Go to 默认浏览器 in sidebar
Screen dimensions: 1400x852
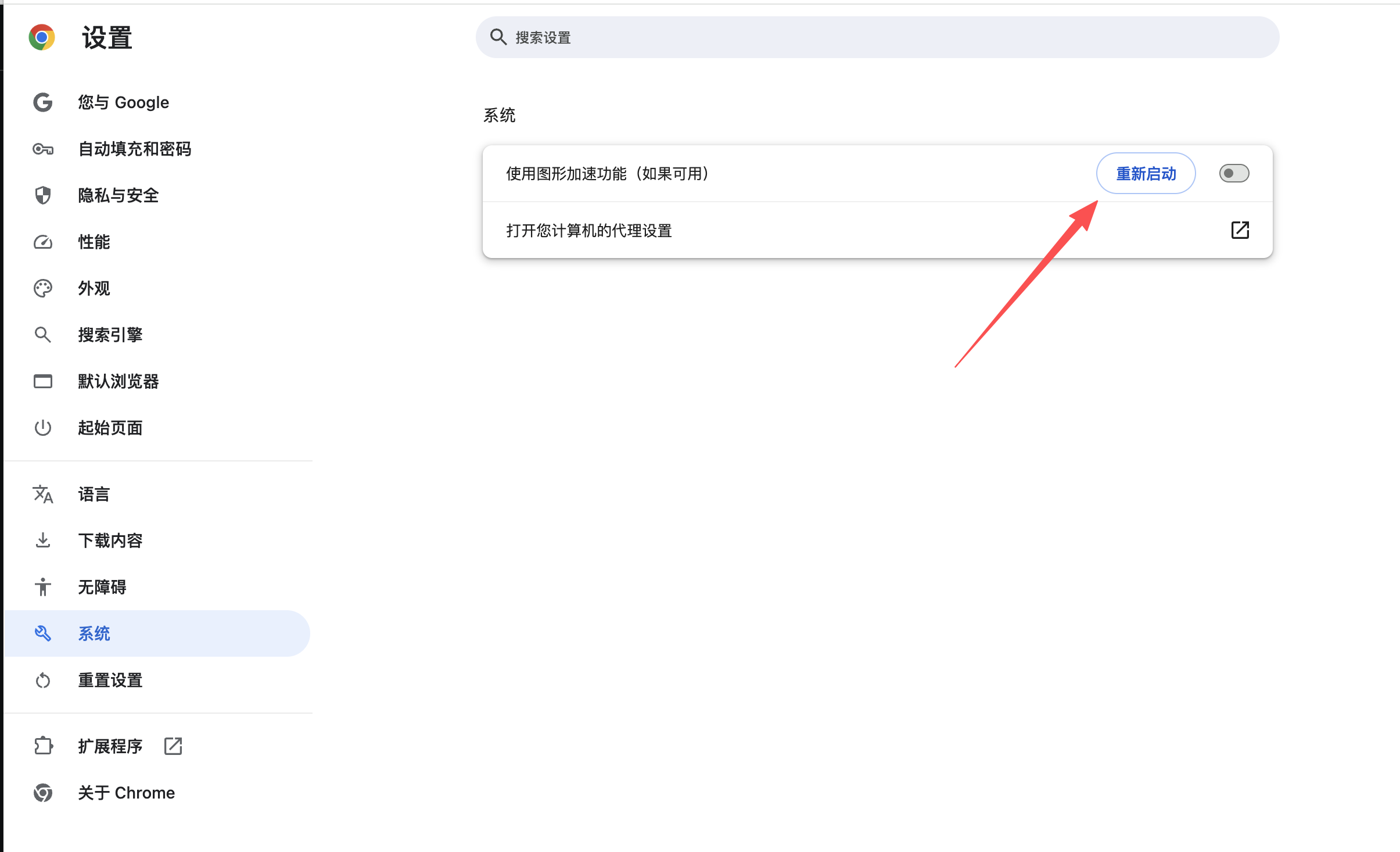[119, 381]
